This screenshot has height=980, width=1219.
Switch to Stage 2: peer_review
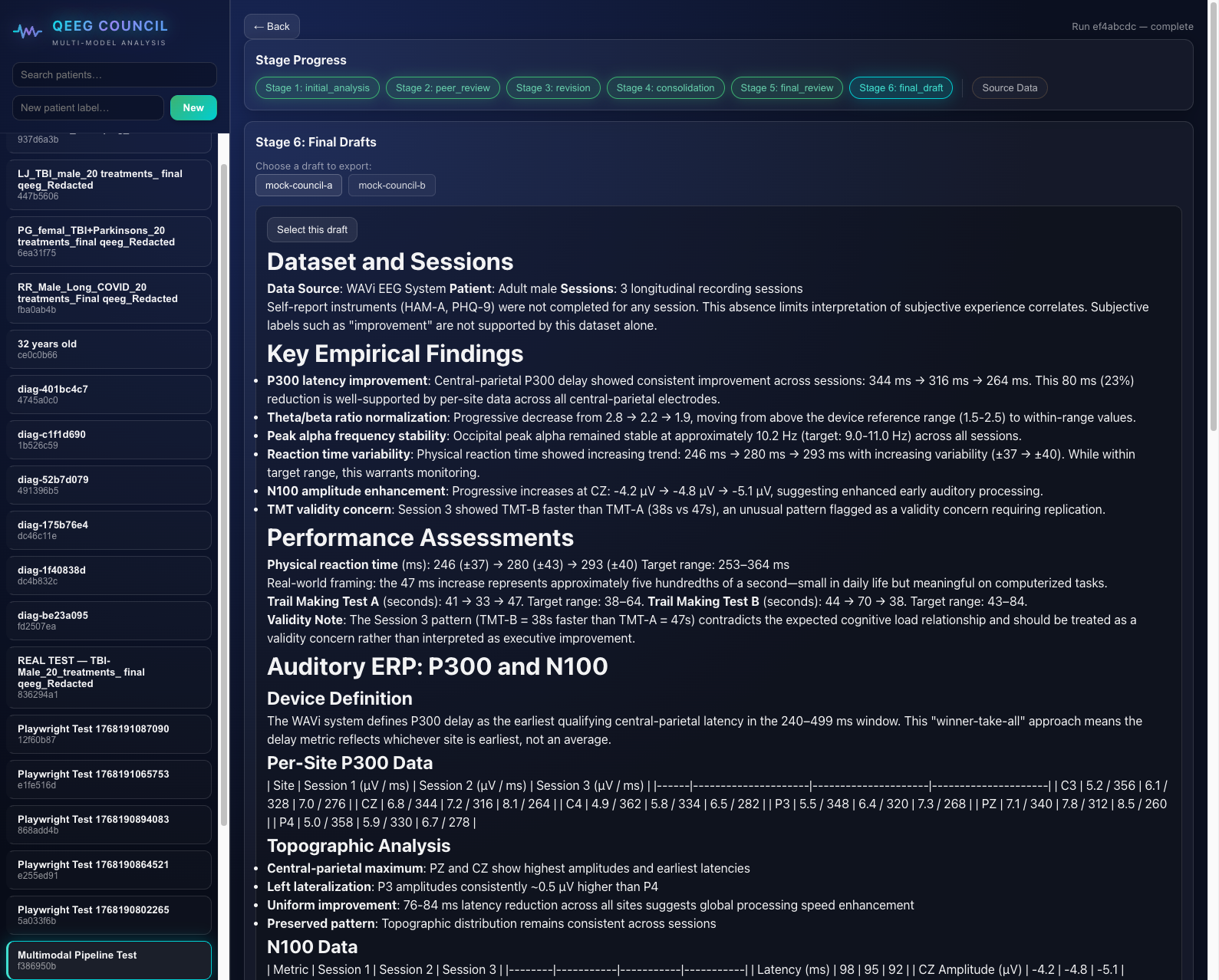click(x=443, y=88)
